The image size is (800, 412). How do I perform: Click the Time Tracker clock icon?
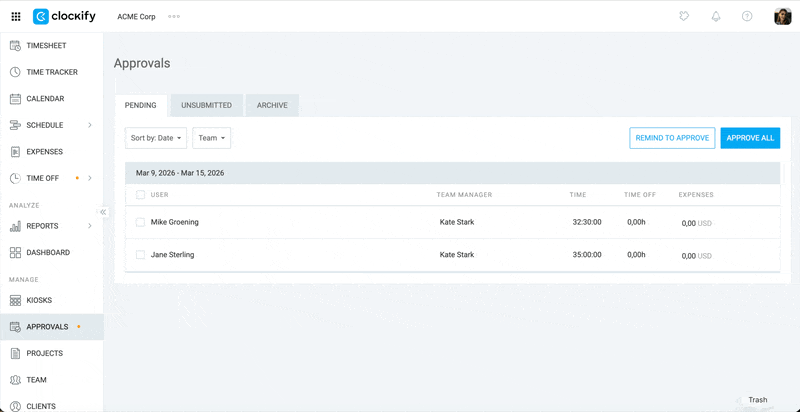[15, 72]
